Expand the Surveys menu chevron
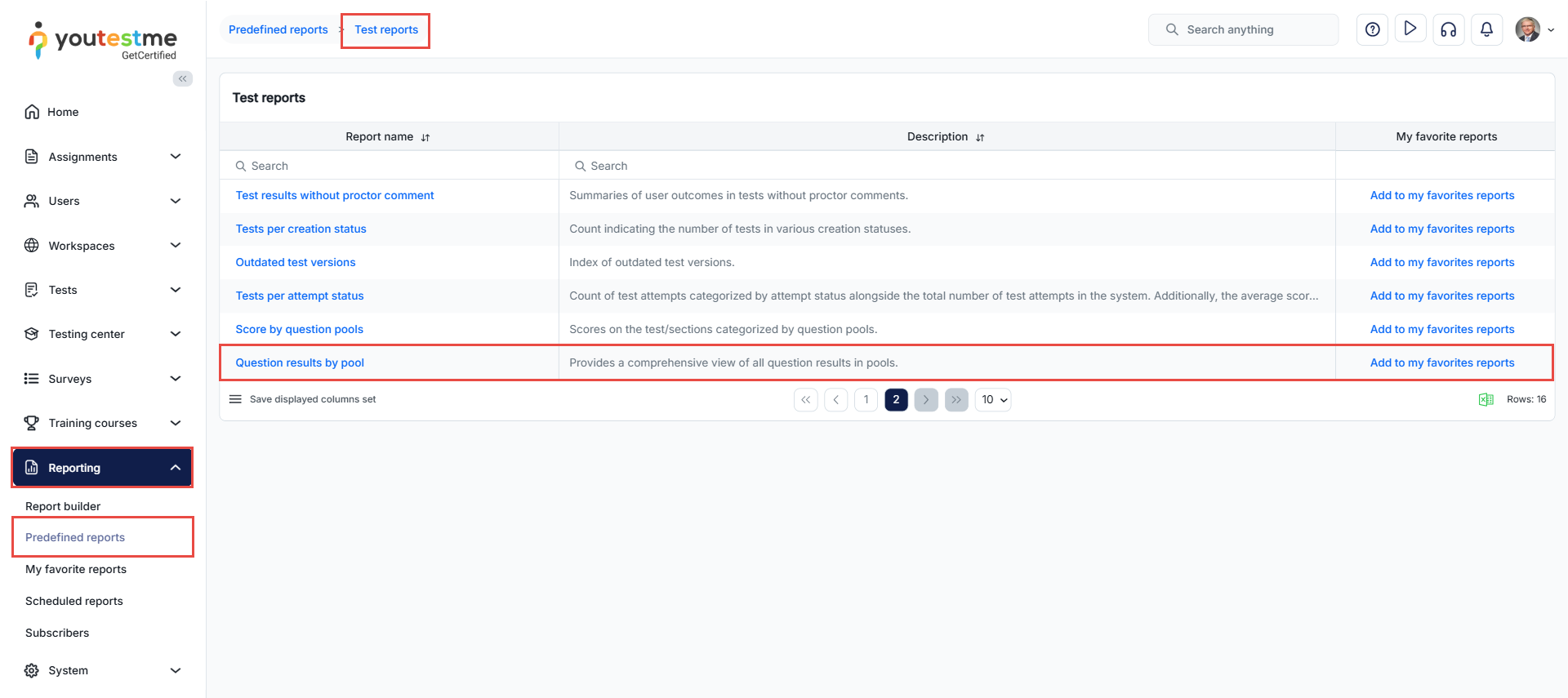This screenshot has height=698, width=1568. (x=176, y=379)
